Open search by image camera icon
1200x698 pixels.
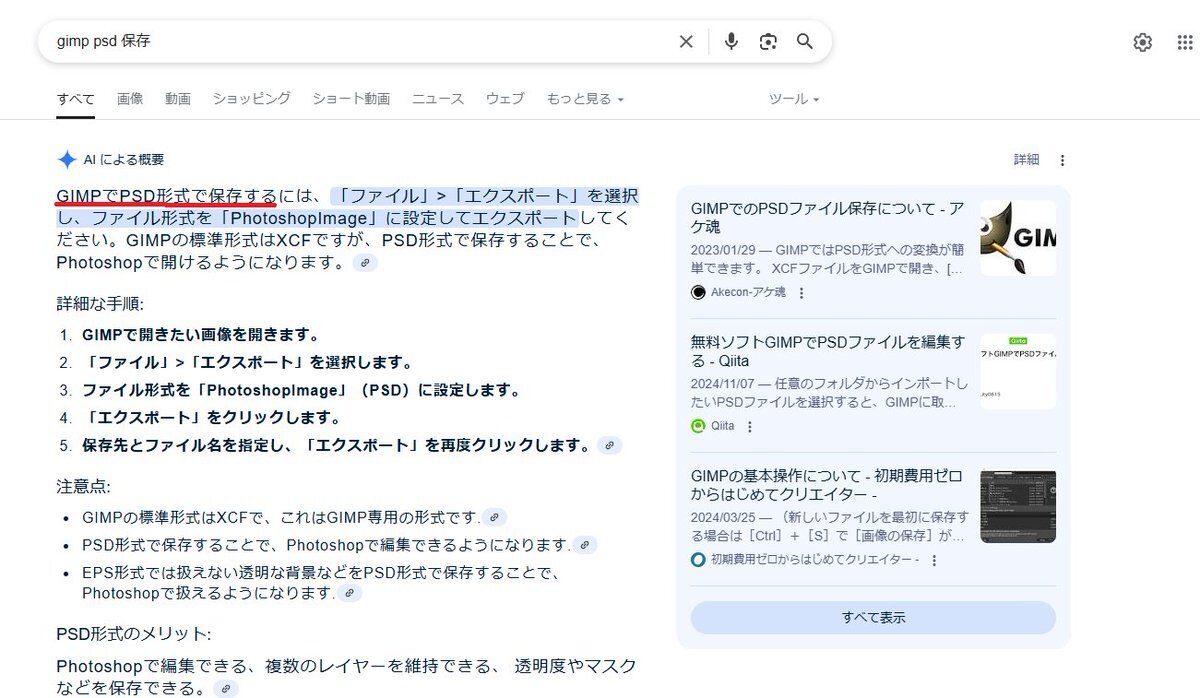[x=768, y=41]
